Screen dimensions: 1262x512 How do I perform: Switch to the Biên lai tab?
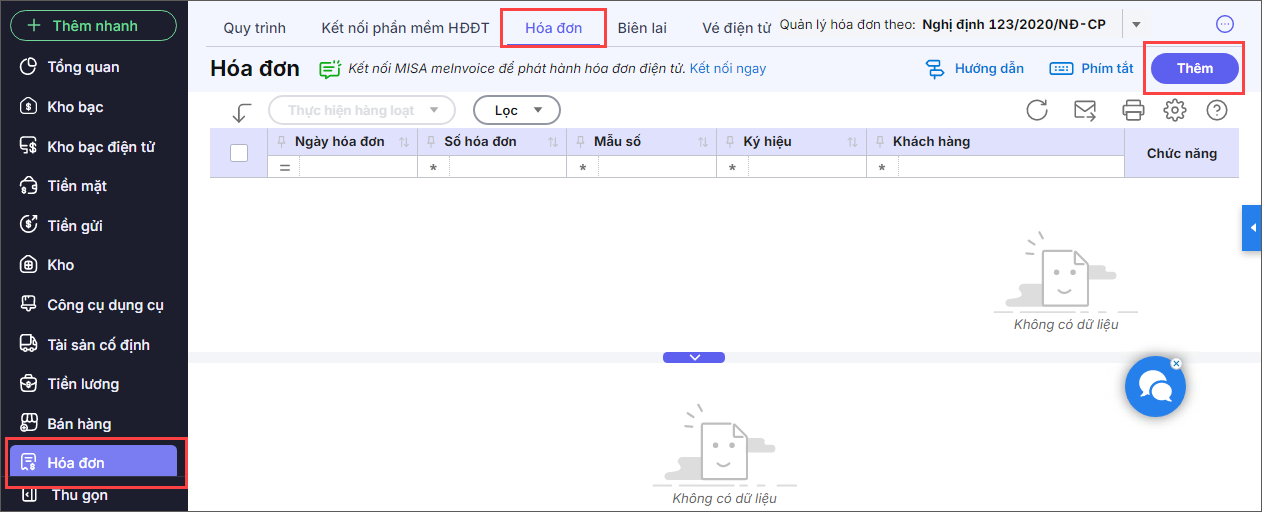click(x=642, y=28)
